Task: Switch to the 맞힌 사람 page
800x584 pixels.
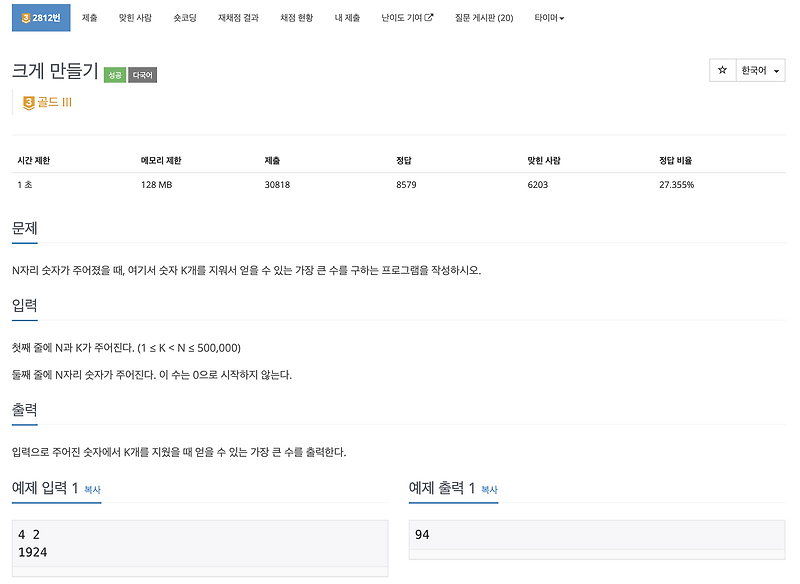Action: (133, 17)
